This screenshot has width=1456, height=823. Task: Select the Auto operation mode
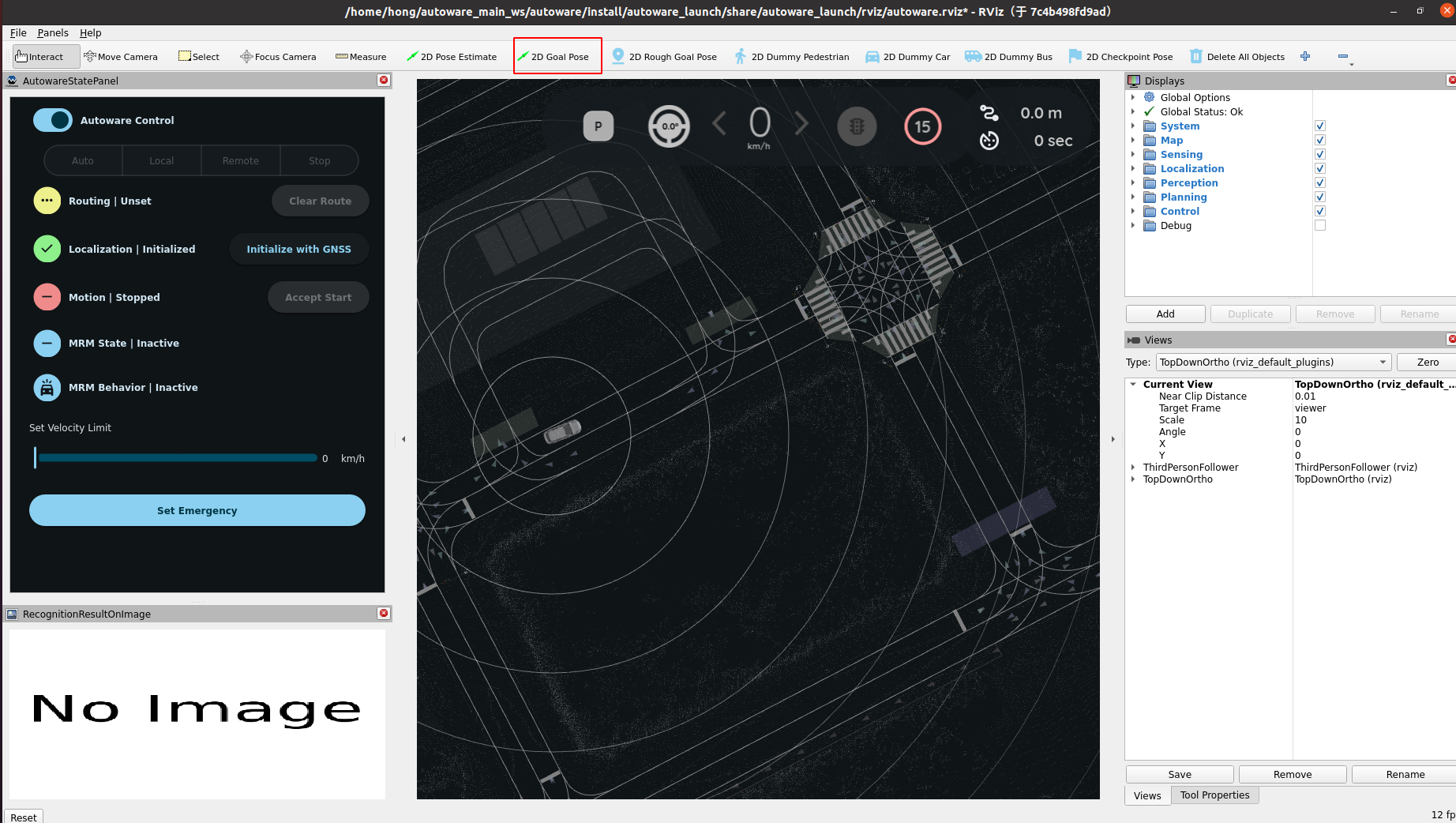pos(83,160)
